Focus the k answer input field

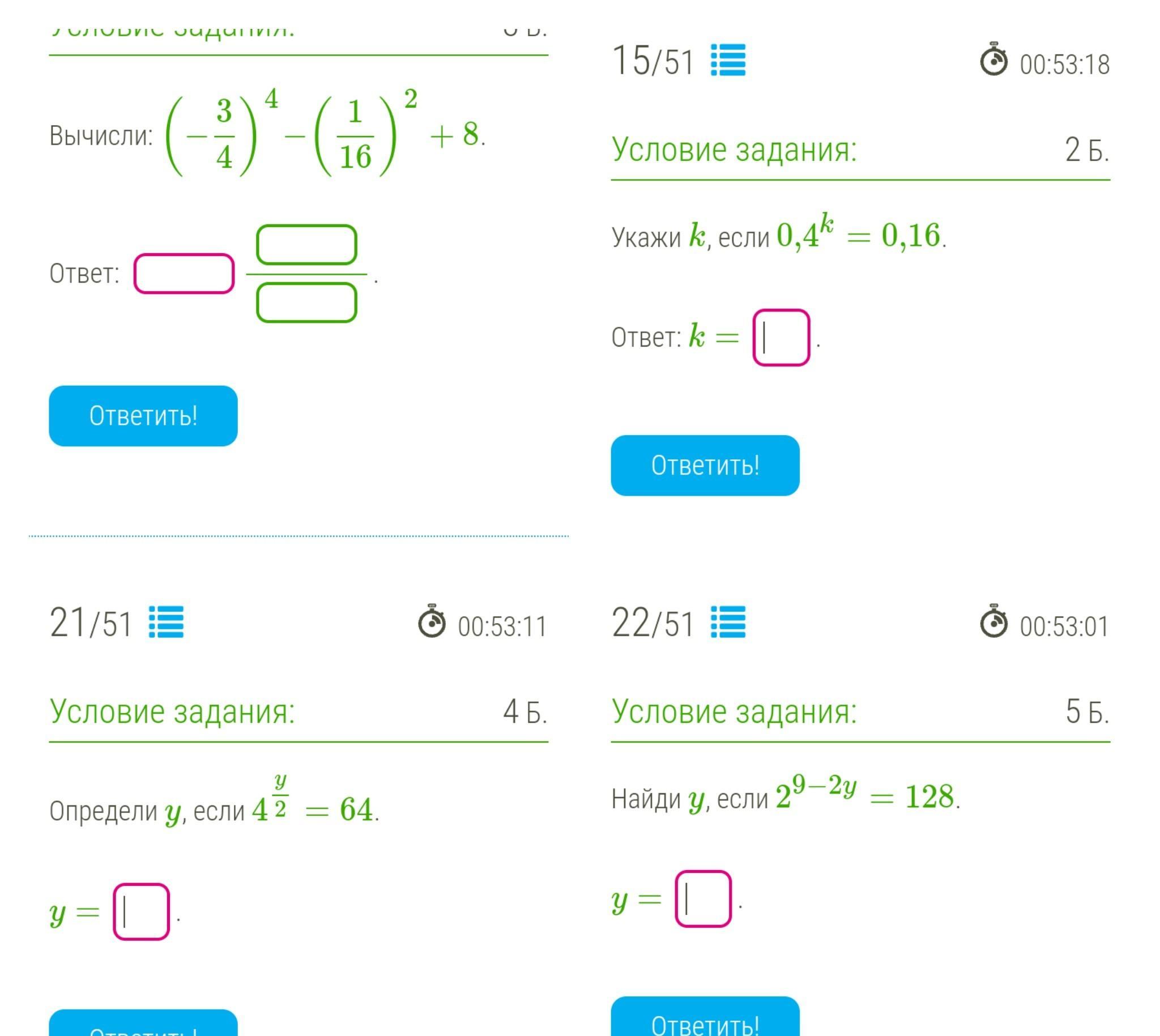coord(781,338)
